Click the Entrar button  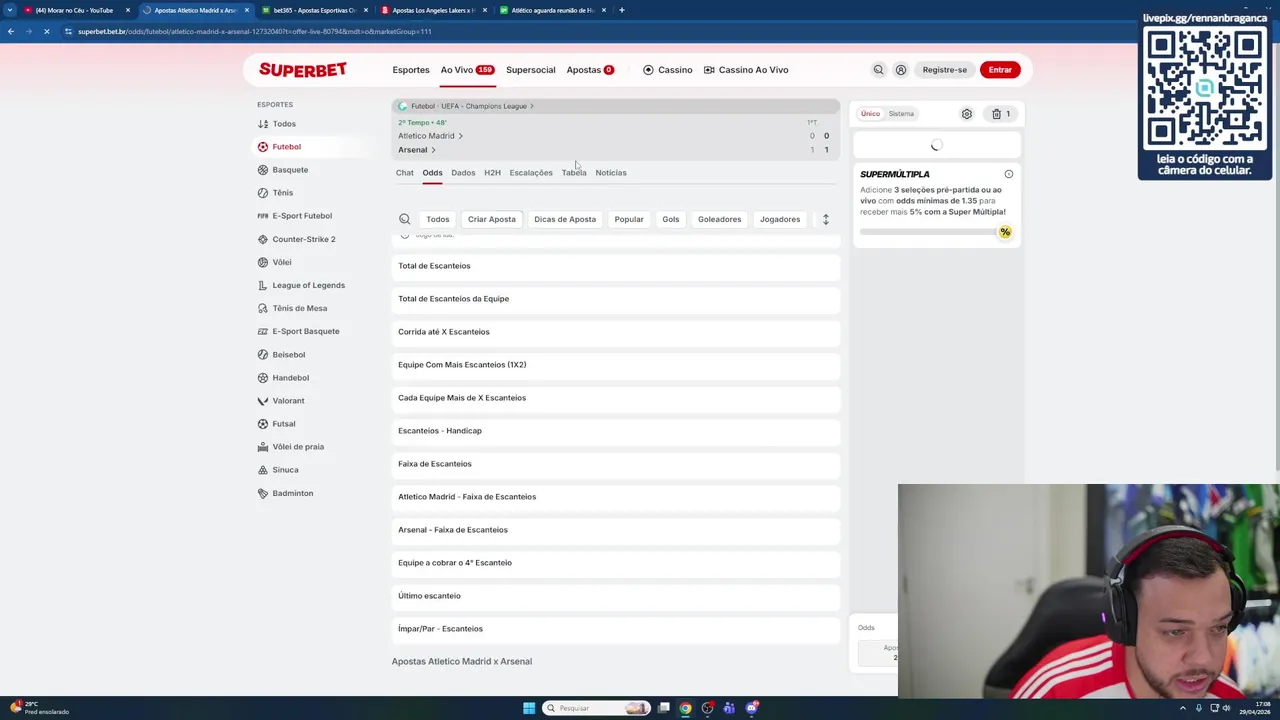point(1000,70)
